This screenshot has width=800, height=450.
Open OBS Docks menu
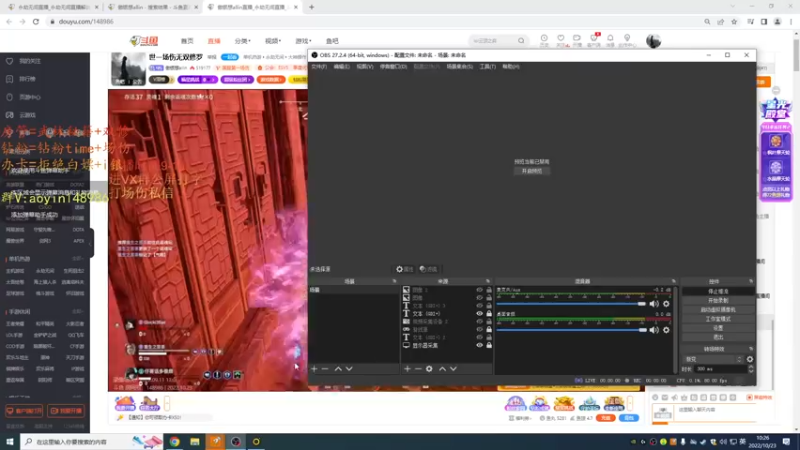tap(393, 67)
